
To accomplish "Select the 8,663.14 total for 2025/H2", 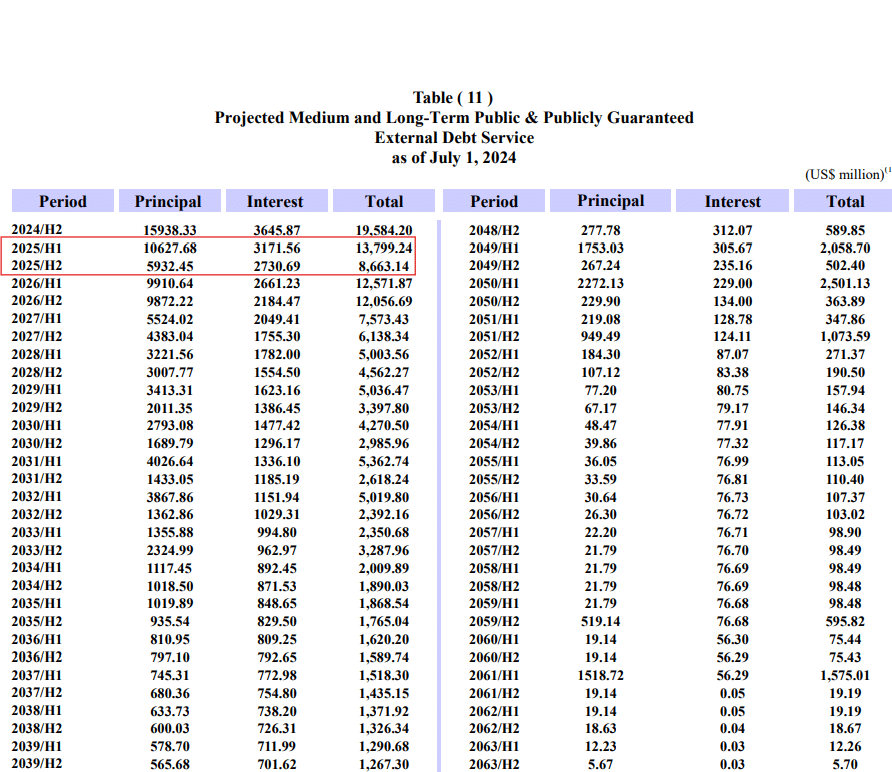I will pos(385,266).
